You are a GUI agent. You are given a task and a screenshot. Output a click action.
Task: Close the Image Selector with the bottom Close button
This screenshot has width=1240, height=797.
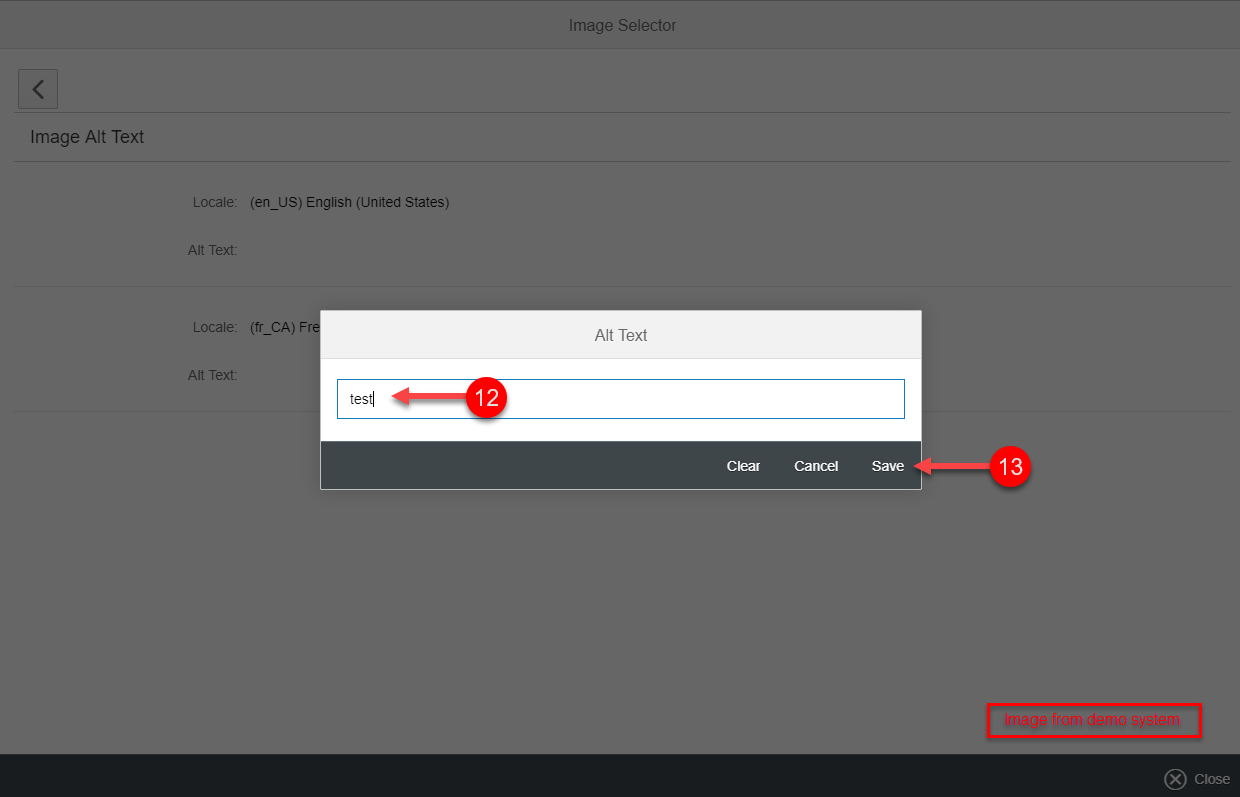[x=1197, y=779]
